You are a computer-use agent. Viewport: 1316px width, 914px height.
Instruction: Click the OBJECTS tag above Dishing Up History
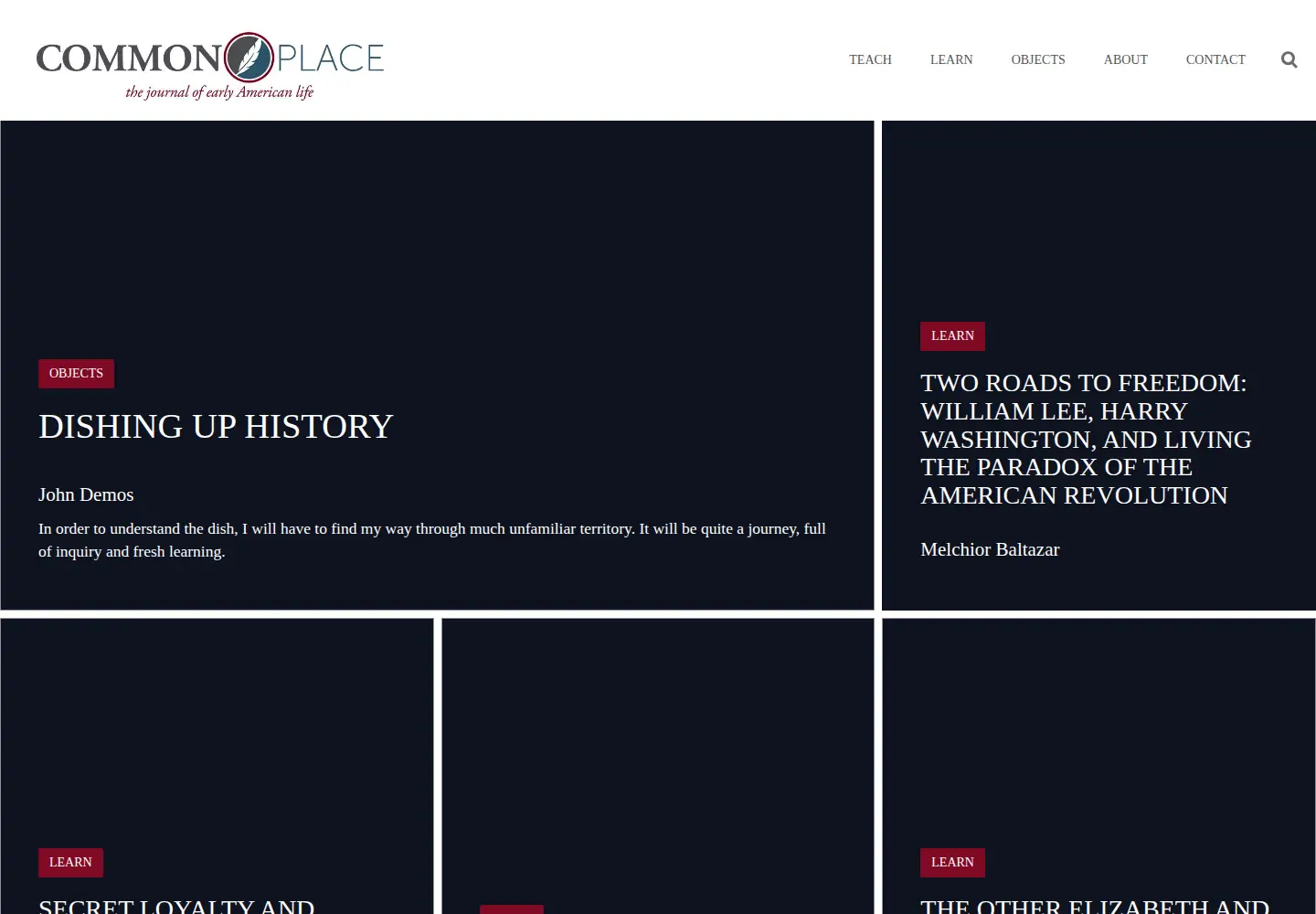click(x=76, y=373)
